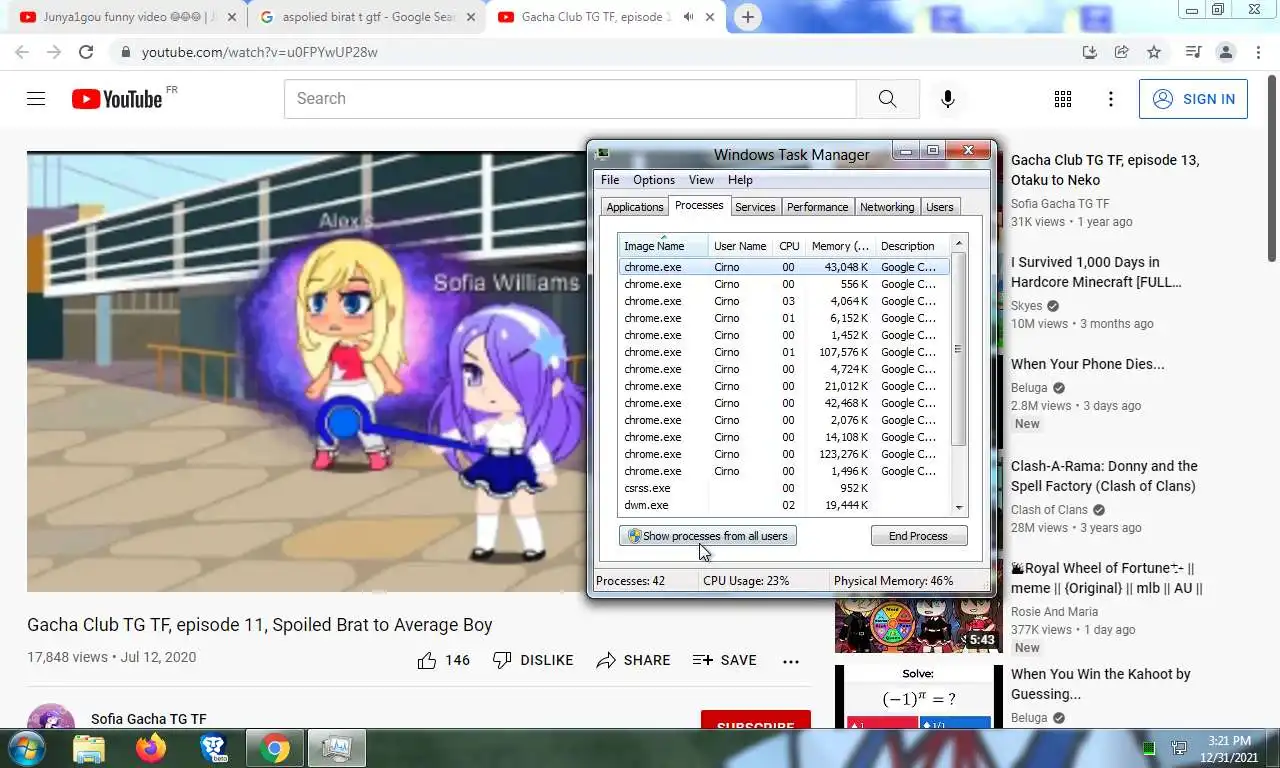
Task: Click the install app icon in address bar
Action: tap(1090, 52)
